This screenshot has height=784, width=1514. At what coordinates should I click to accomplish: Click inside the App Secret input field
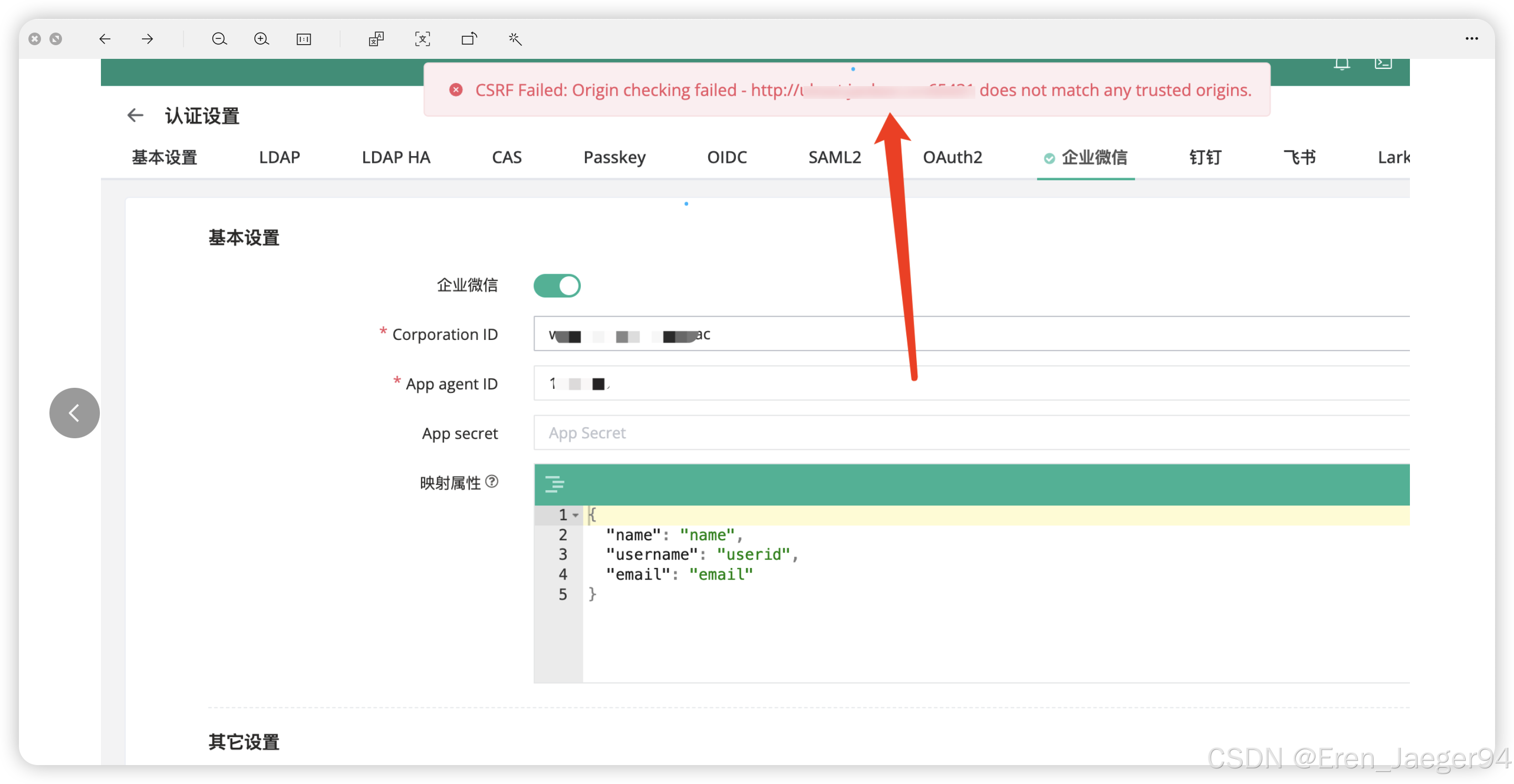pyautogui.click(x=705, y=433)
